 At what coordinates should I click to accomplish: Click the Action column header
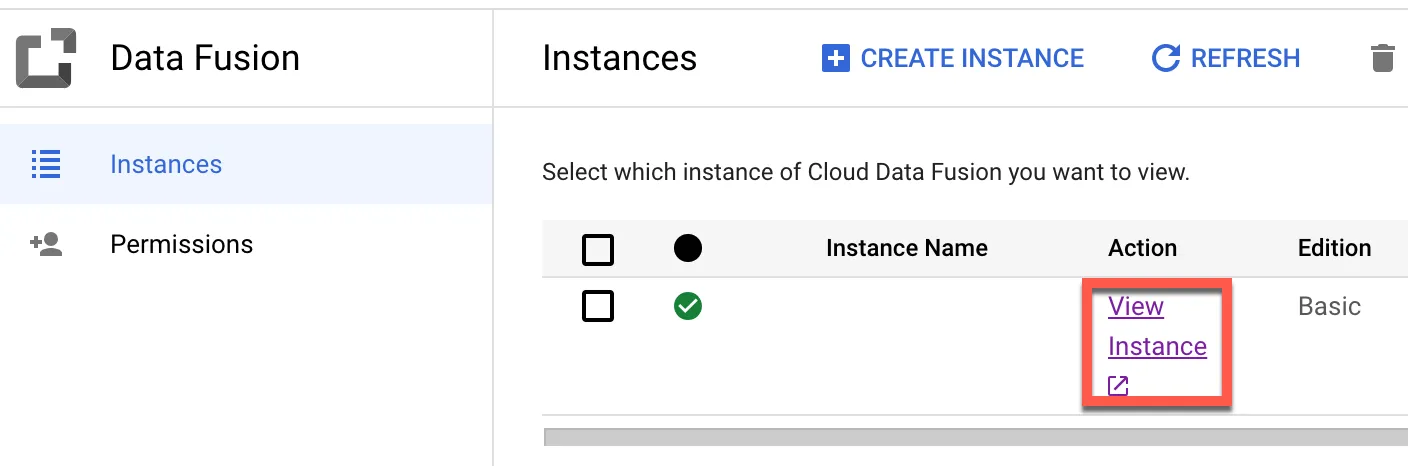tap(1142, 248)
